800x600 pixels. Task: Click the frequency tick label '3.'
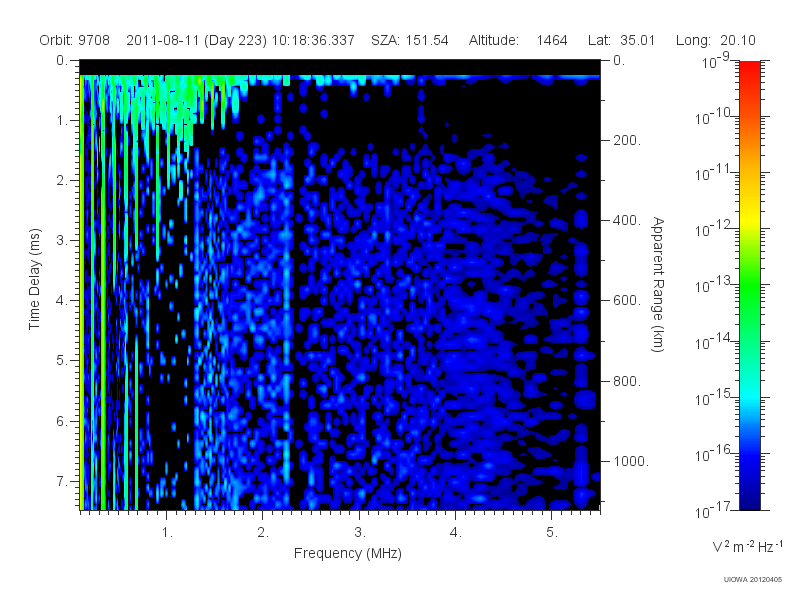[x=360, y=533]
